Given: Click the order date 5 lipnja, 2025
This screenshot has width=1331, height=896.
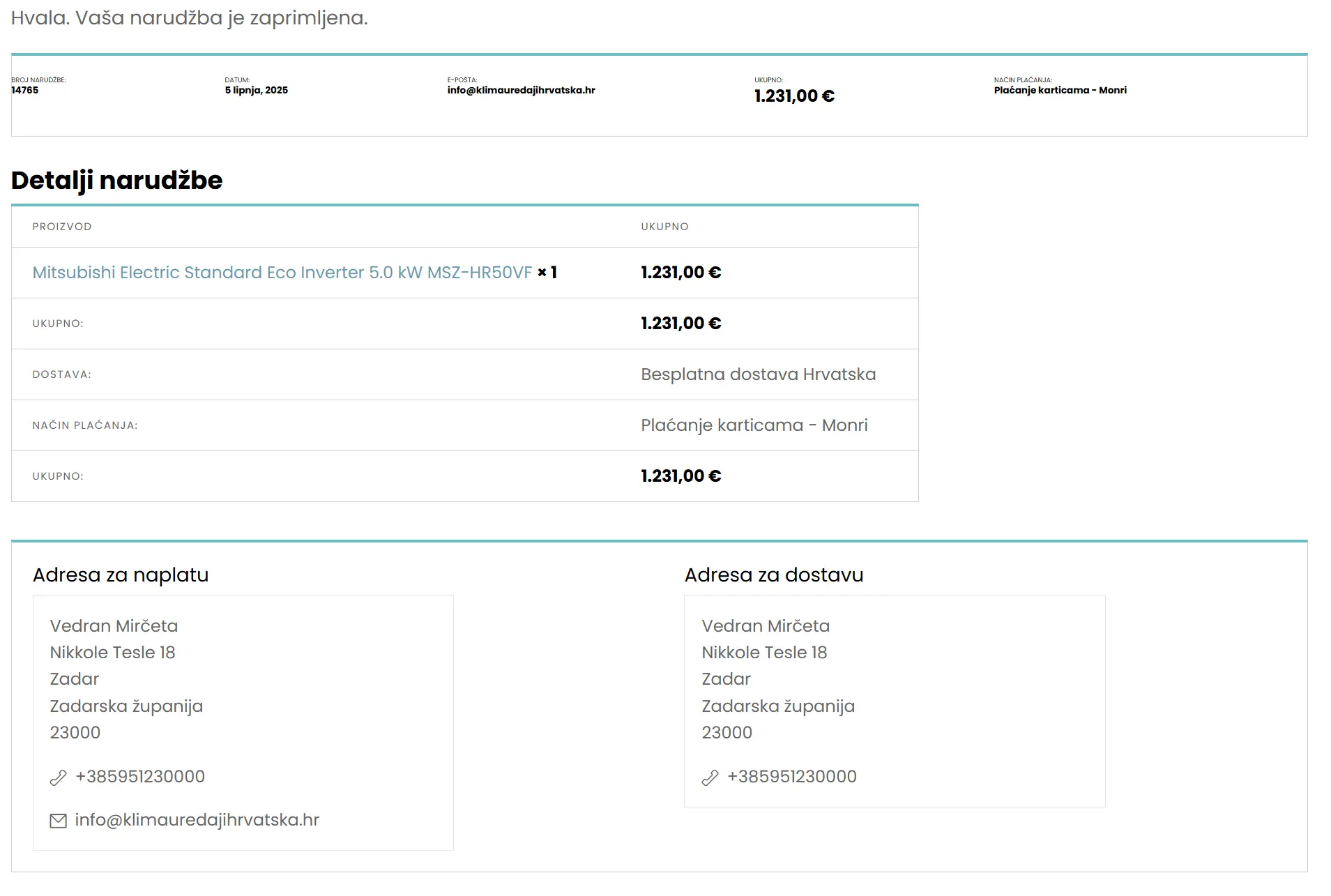Looking at the screenshot, I should [x=256, y=90].
